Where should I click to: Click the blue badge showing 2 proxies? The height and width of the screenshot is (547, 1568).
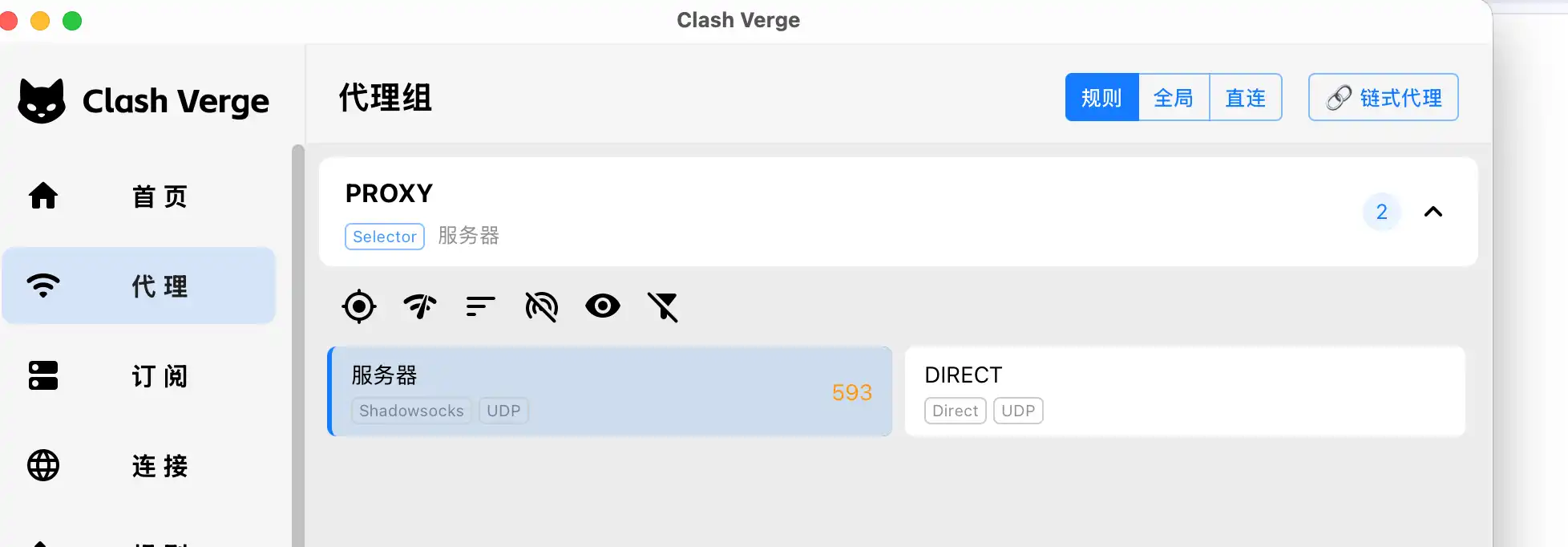pyautogui.click(x=1381, y=212)
